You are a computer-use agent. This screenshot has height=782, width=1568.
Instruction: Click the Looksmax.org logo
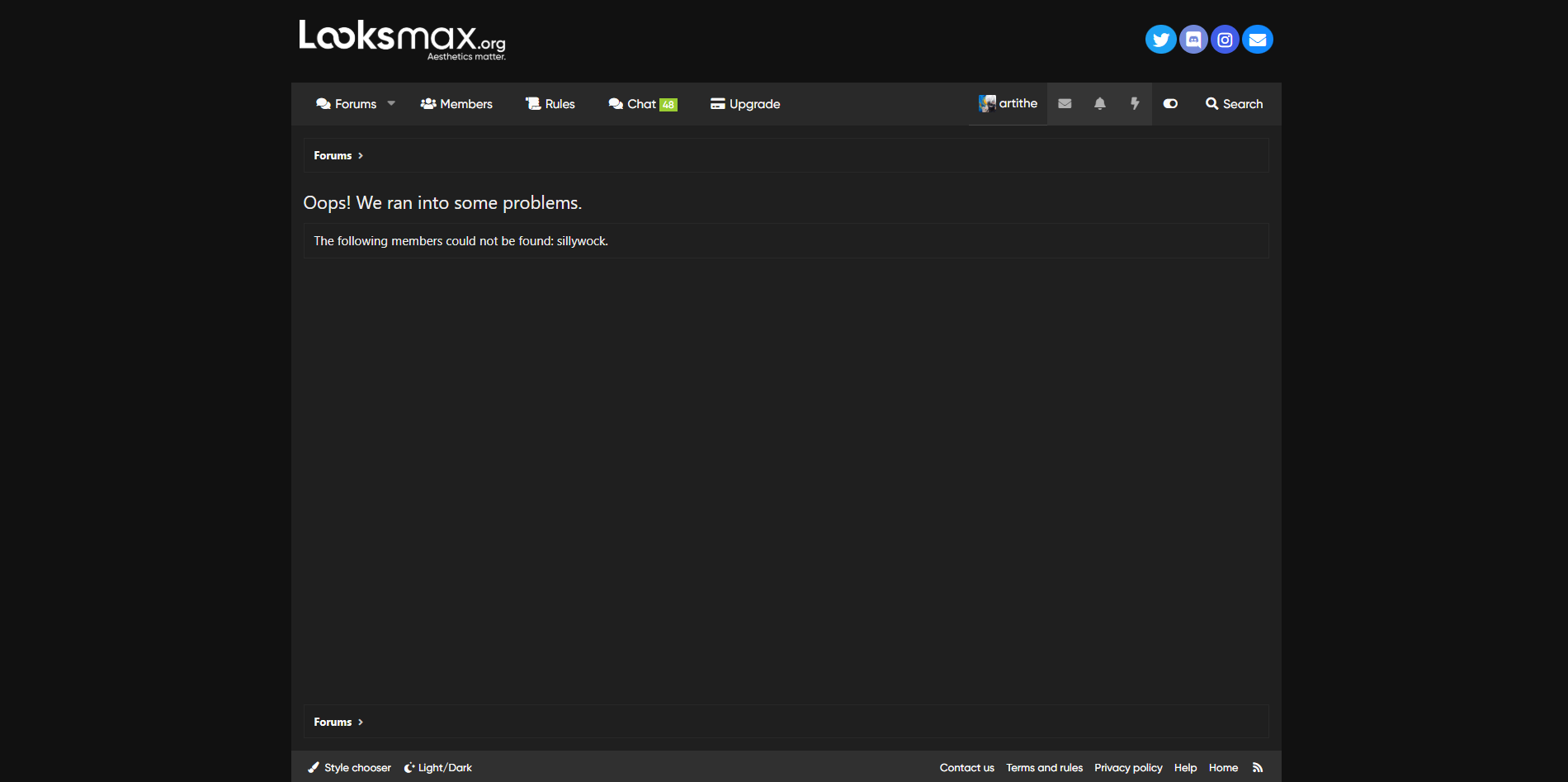[403, 40]
